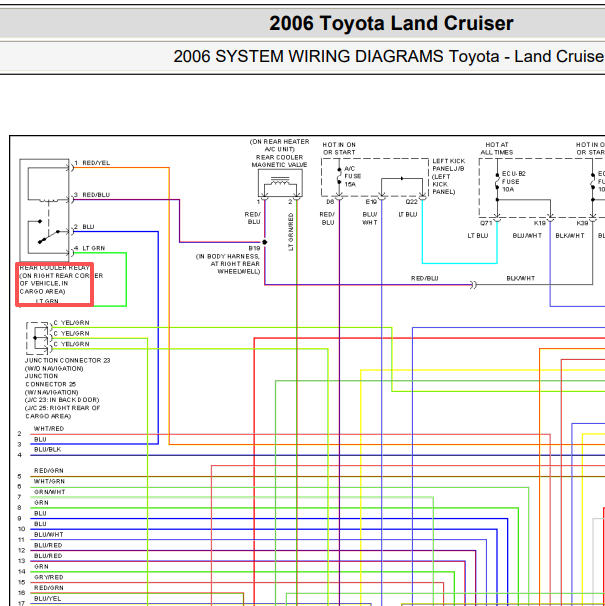The height and width of the screenshot is (606, 605).
Task: Click the "REAR COOLER MAGNETIC VALVE" label
Action: tap(279, 161)
